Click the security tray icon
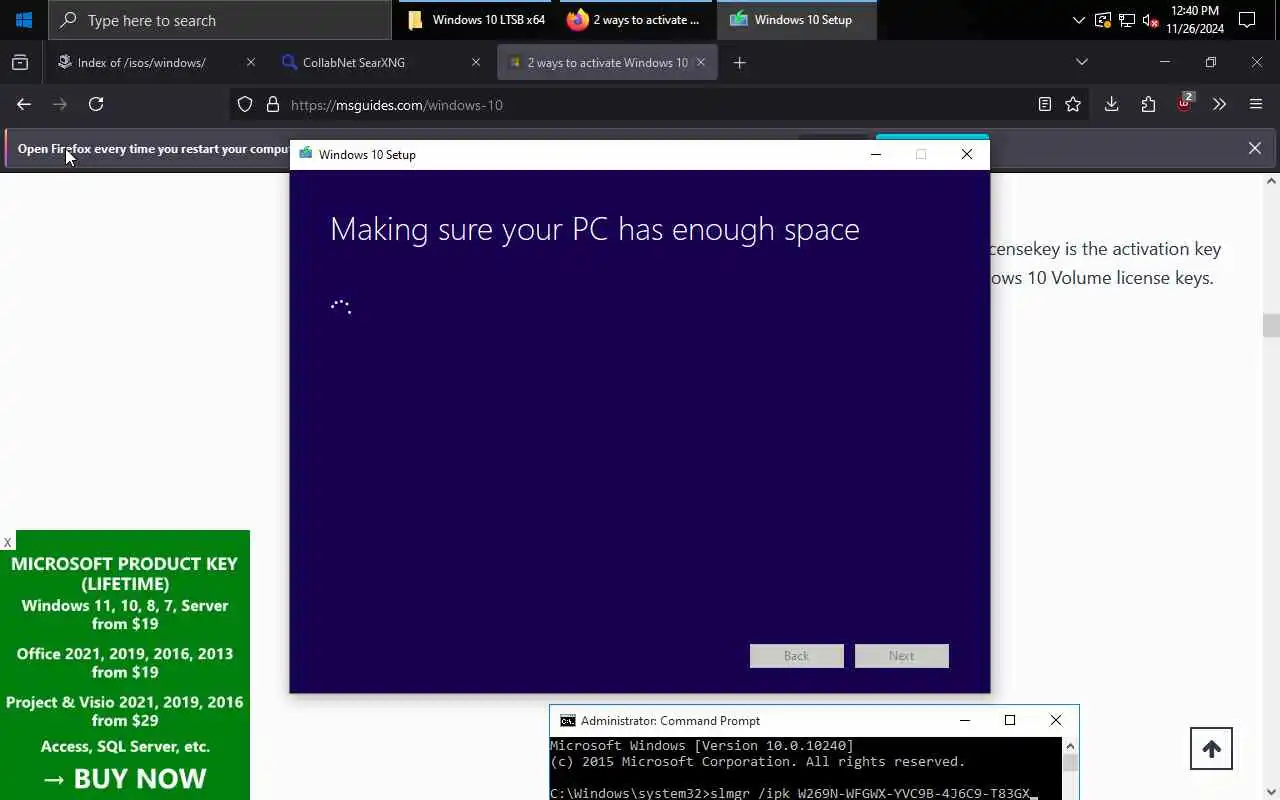The image size is (1280, 800). click(1103, 20)
